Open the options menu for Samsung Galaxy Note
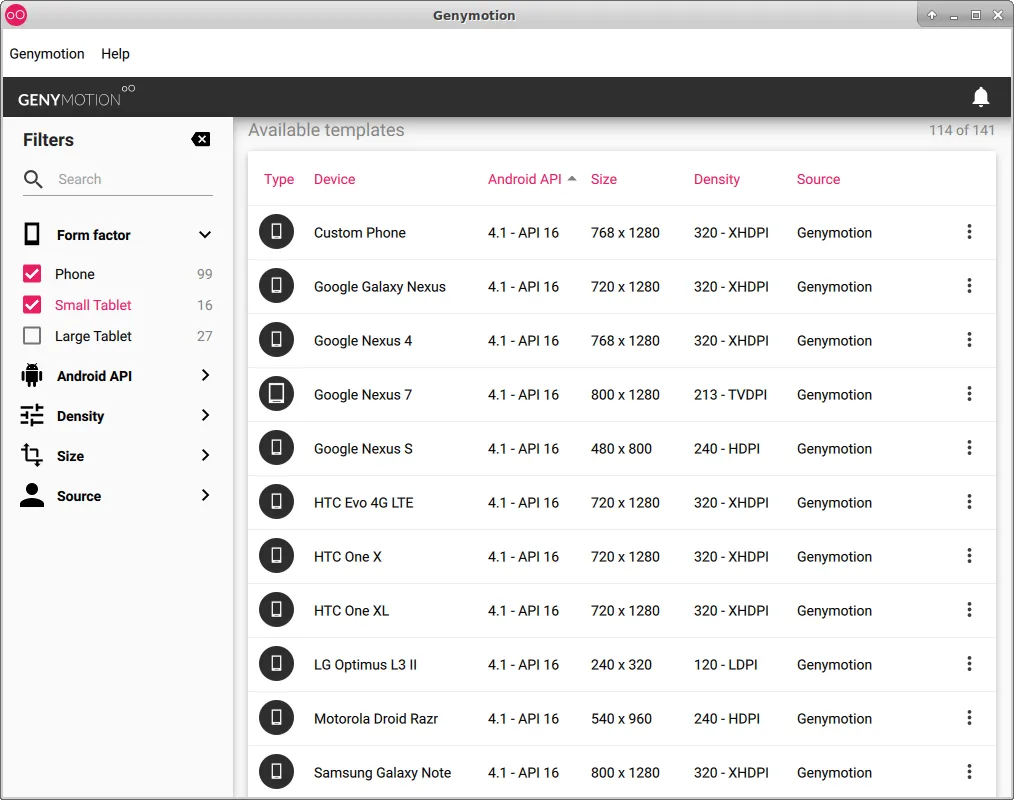Viewport: 1014px width, 800px height. pos(969,772)
